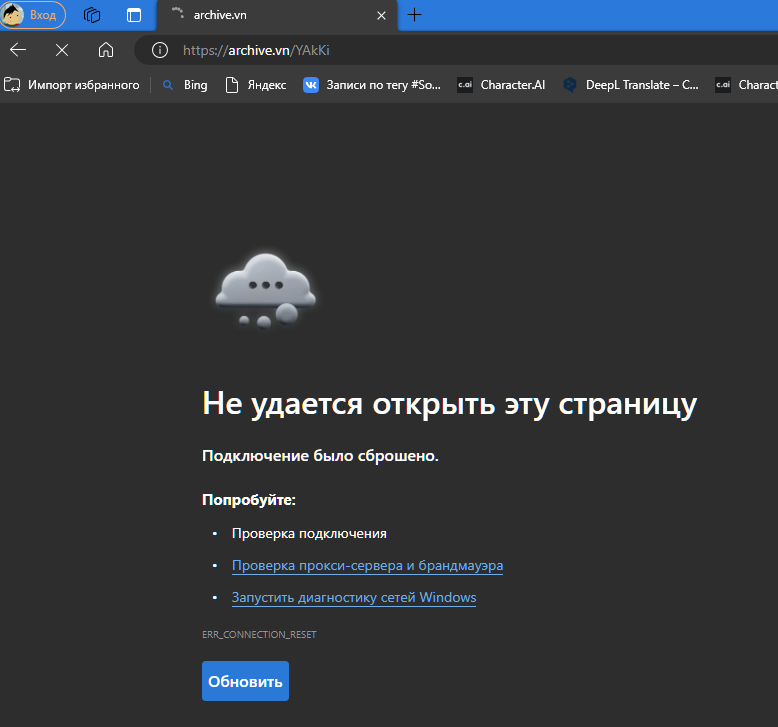
Task: Close the archive.vn tab
Action: 381,15
